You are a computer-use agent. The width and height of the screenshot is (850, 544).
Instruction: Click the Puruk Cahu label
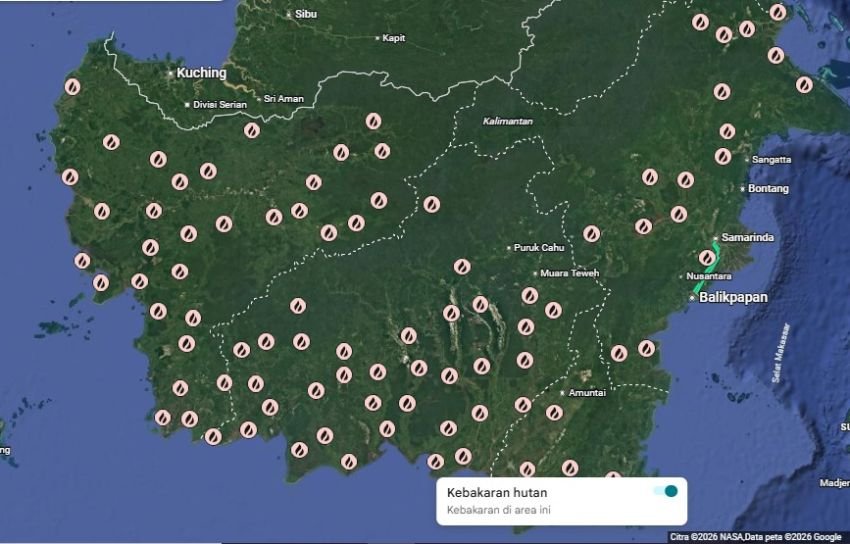[539, 248]
